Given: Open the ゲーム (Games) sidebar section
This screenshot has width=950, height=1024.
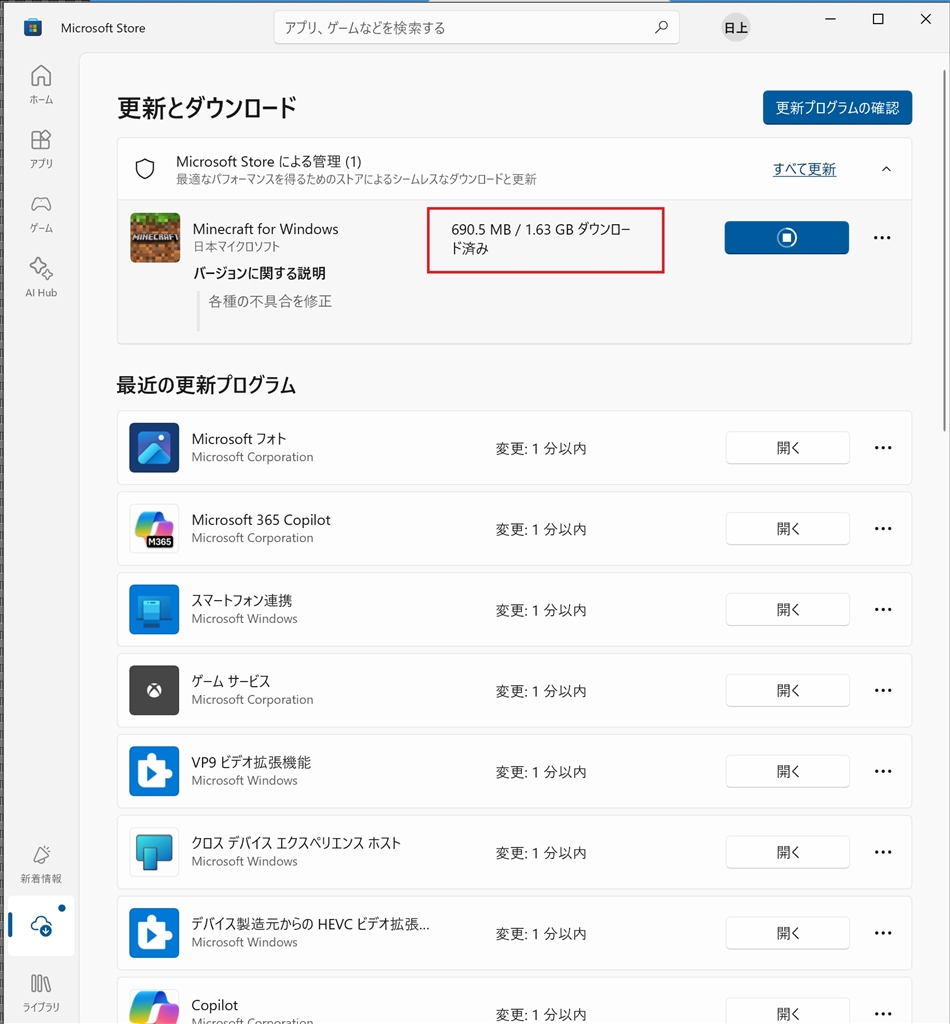Looking at the screenshot, I should 40,214.
